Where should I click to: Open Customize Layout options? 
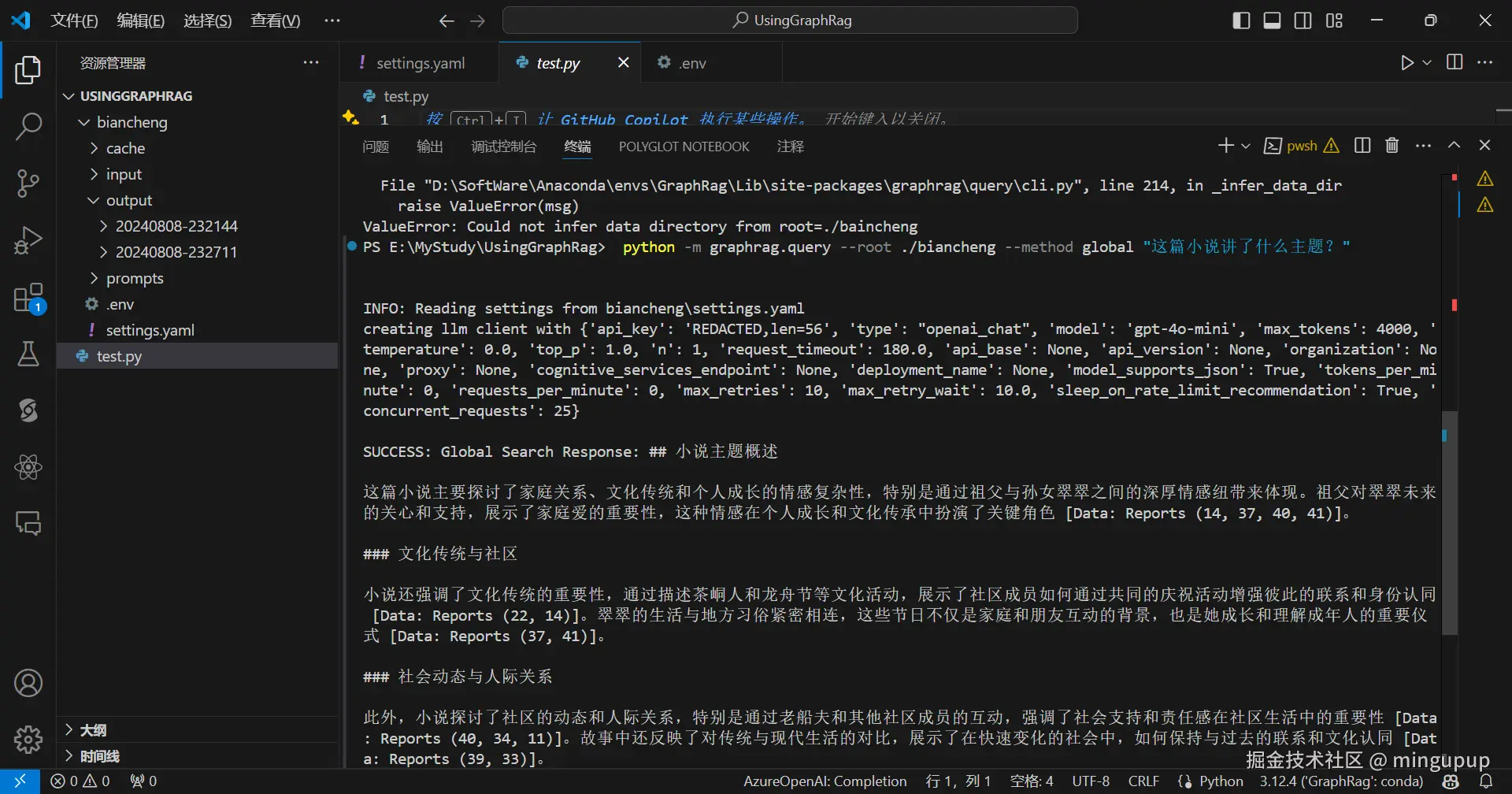tap(1334, 21)
